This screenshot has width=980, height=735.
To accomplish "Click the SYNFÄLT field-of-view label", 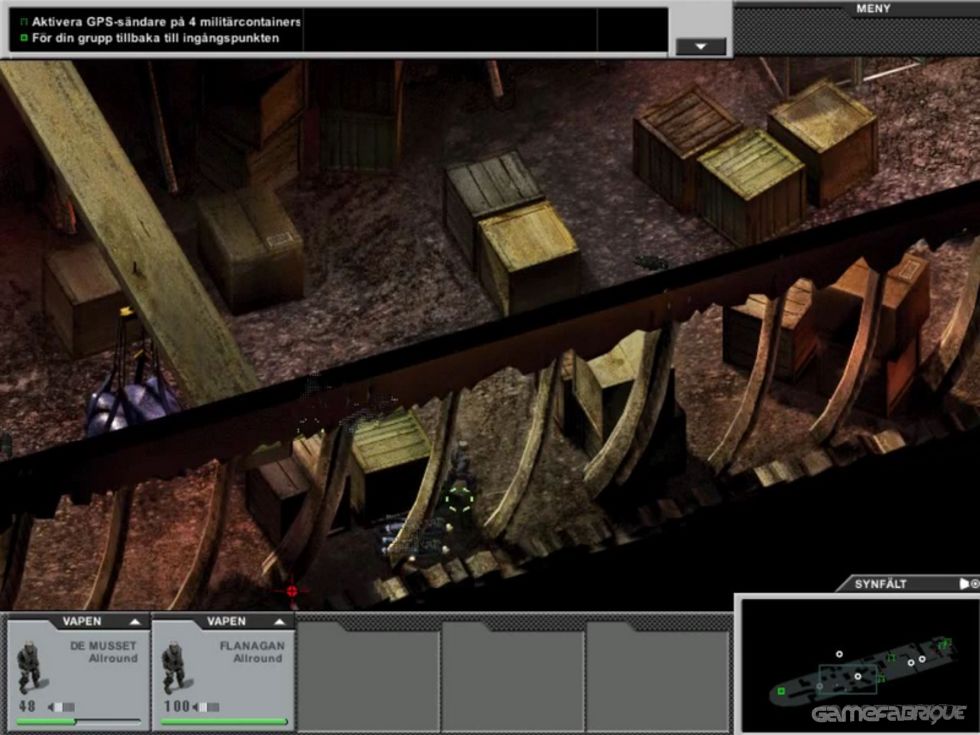I will (881, 584).
